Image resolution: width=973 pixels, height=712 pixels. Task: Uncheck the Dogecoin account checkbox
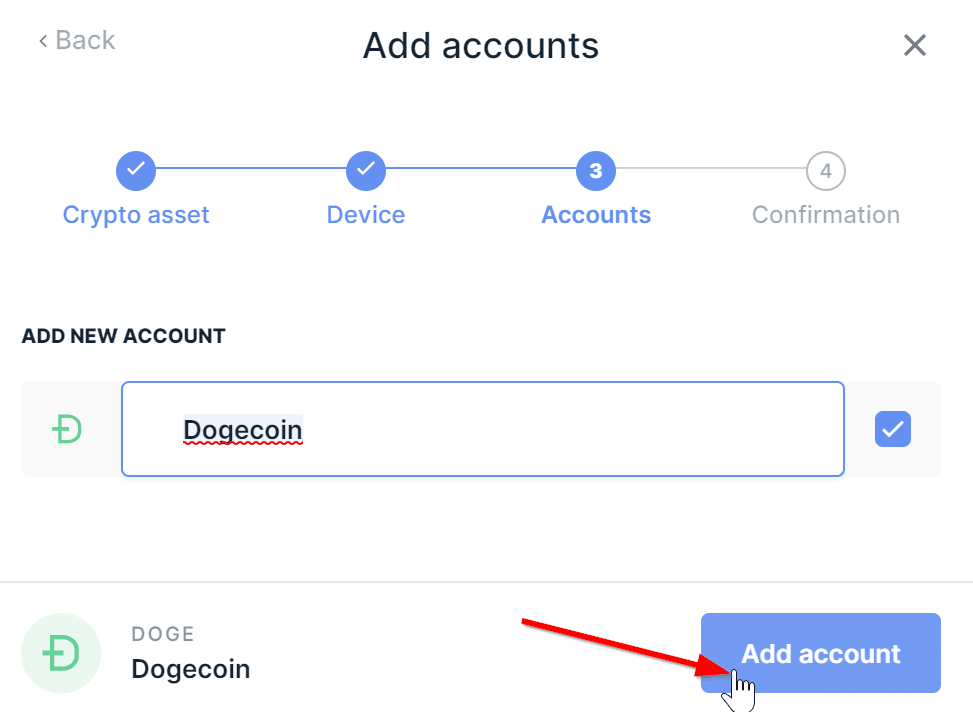point(893,429)
